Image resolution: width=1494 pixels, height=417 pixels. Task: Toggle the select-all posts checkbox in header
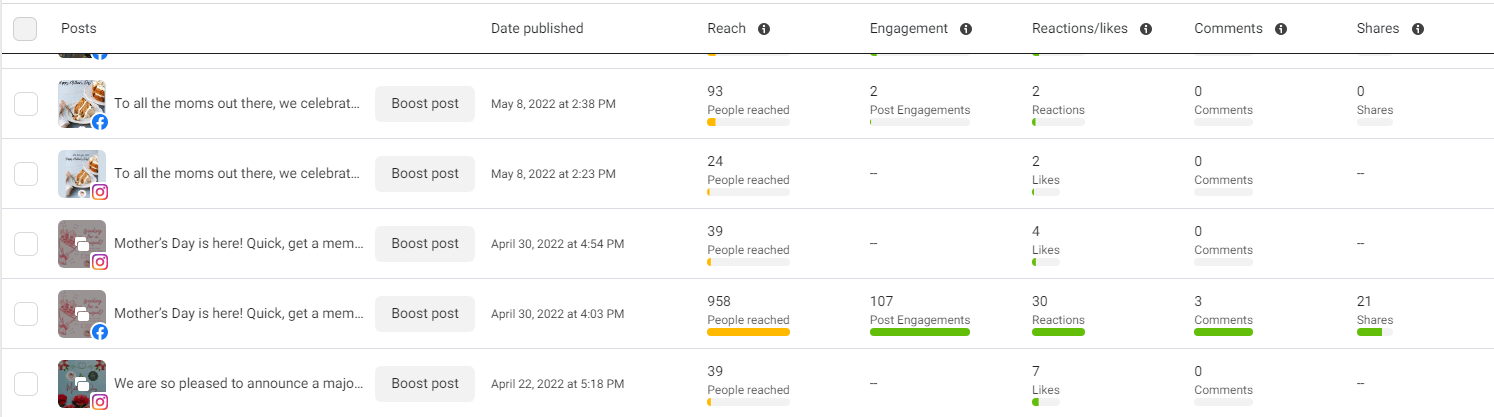point(26,29)
